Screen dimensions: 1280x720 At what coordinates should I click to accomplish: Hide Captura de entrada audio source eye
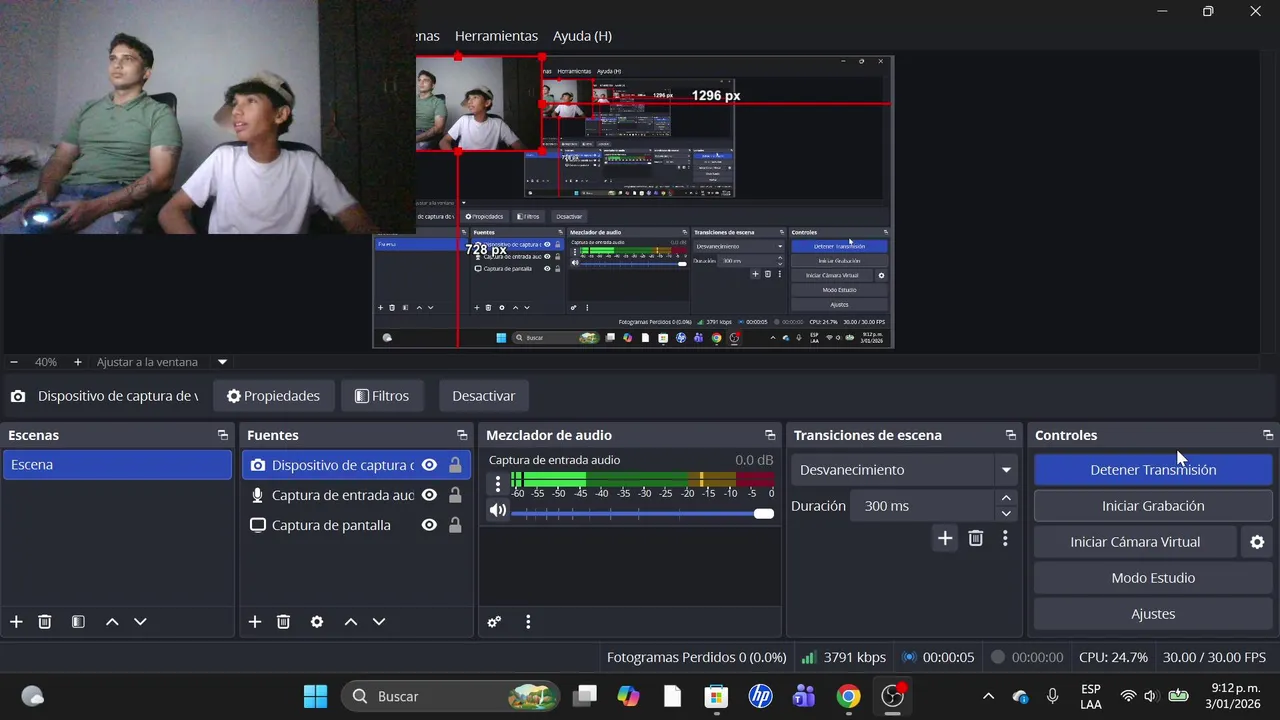coord(429,495)
